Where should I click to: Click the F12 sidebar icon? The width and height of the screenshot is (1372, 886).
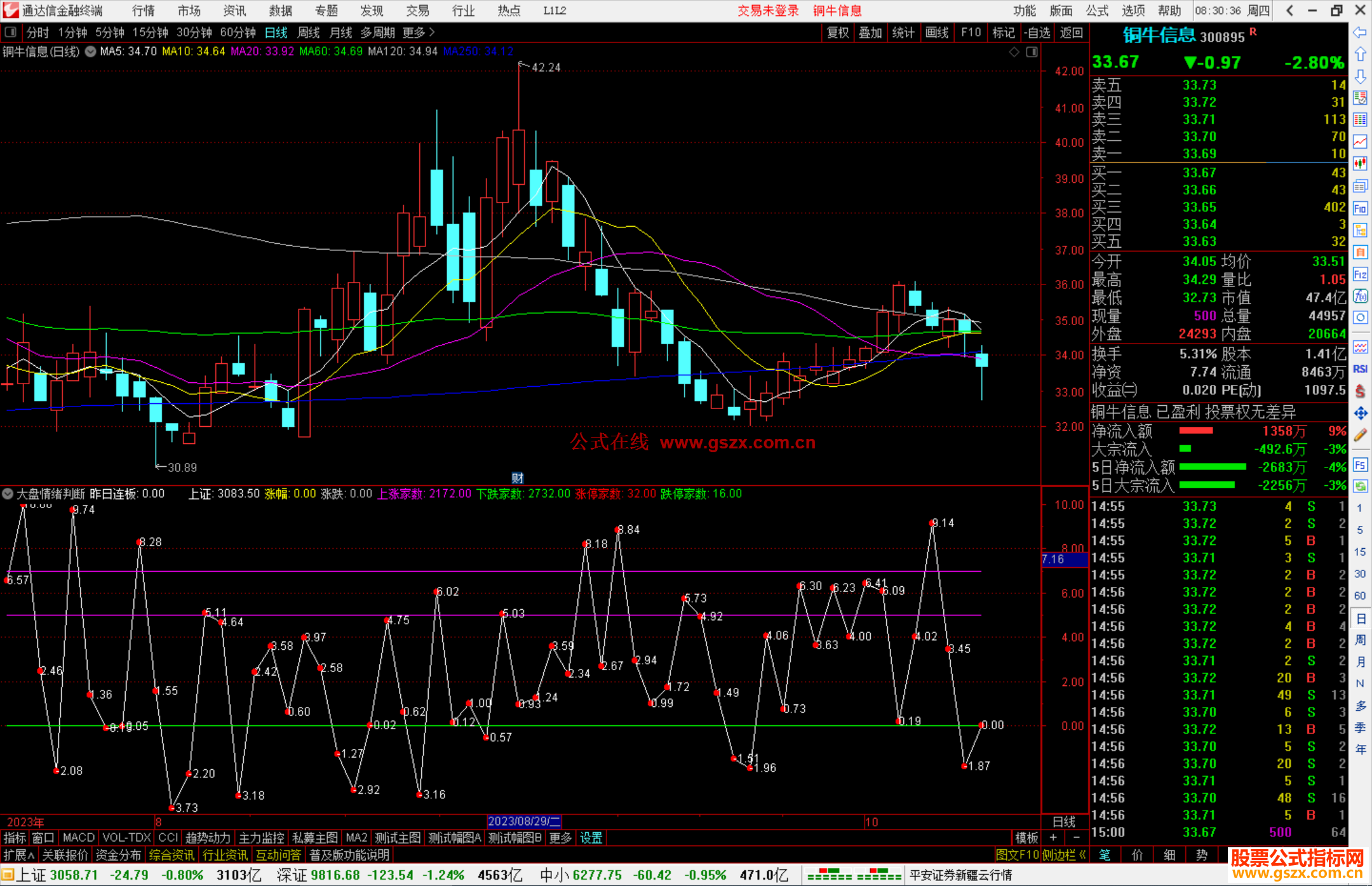pos(1360,274)
